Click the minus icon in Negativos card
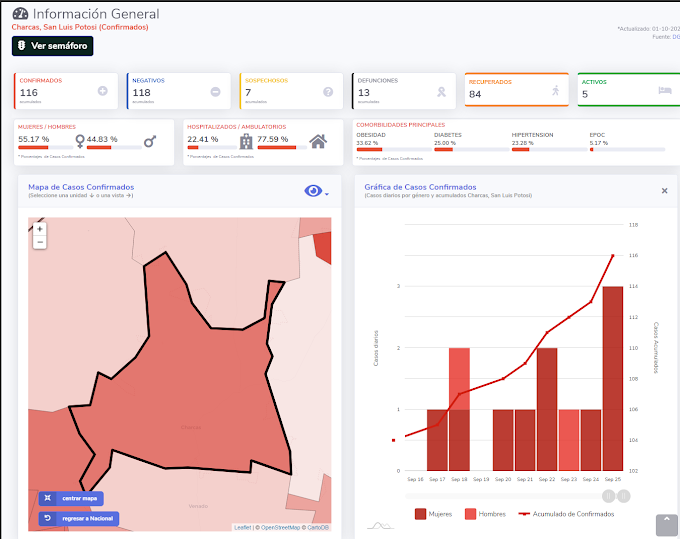This screenshot has width=680, height=539. 215,91
